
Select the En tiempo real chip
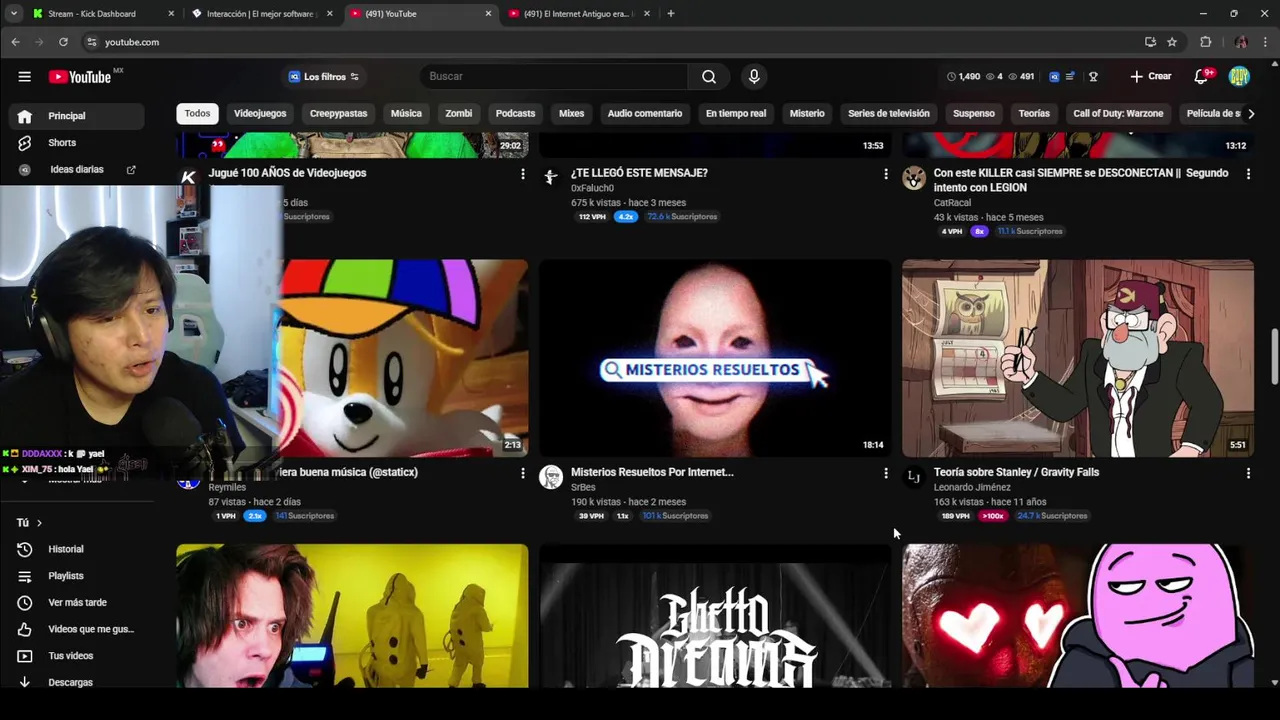point(736,113)
